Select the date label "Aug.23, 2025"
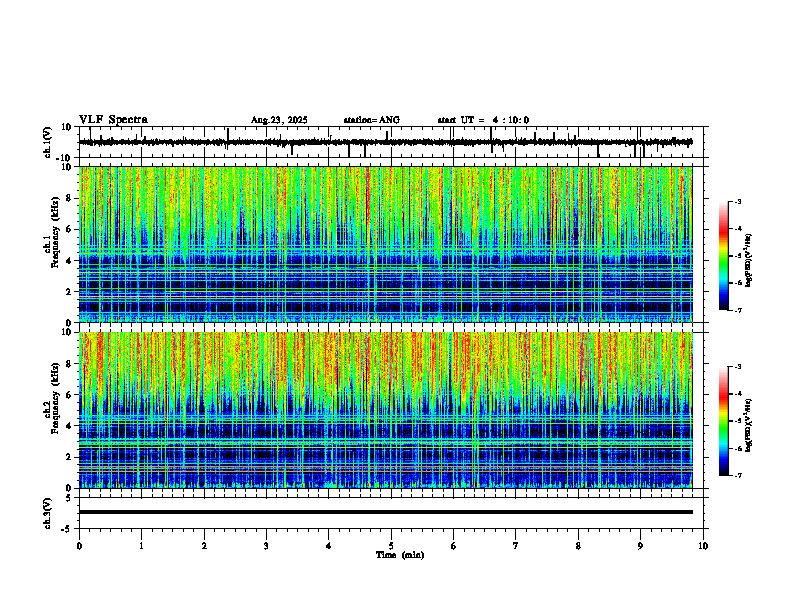Screen dimensions: 792x612 (x=279, y=120)
